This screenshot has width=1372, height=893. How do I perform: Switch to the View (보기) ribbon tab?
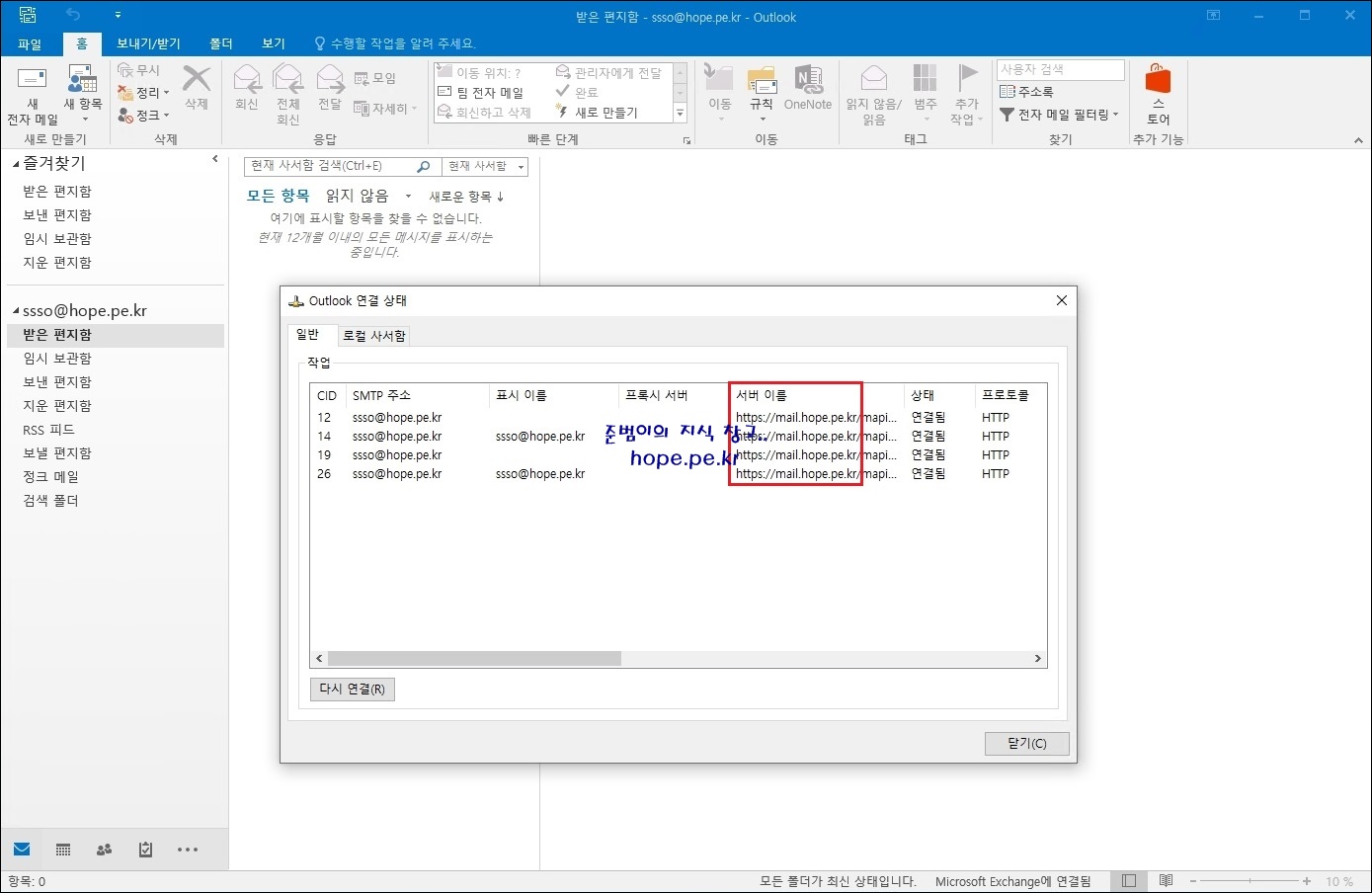click(274, 43)
